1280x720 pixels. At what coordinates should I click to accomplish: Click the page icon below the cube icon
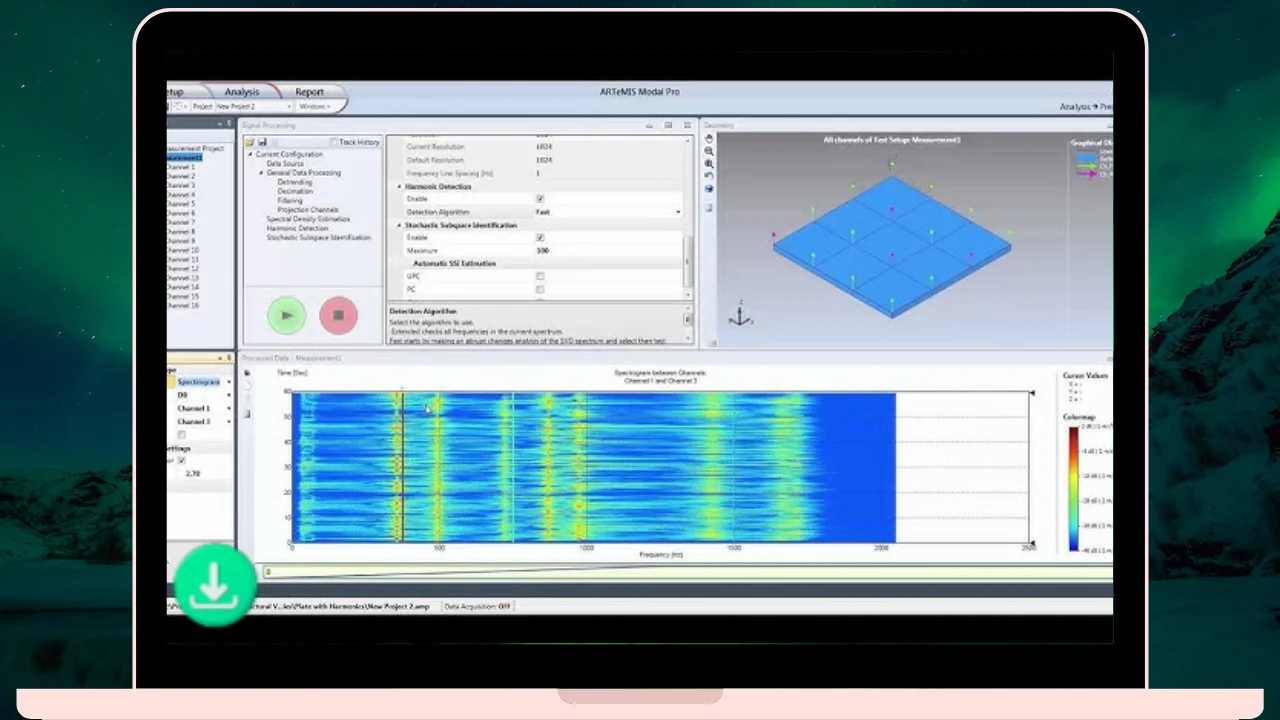[x=709, y=207]
